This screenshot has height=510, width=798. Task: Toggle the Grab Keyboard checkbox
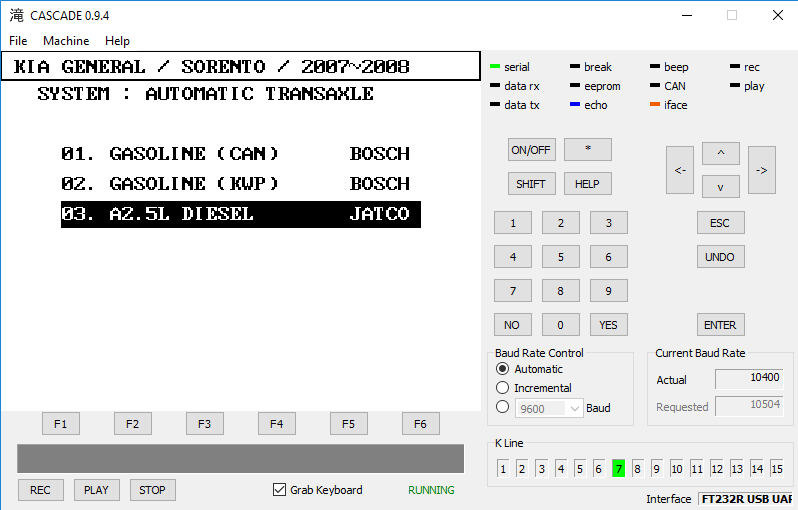click(280, 490)
